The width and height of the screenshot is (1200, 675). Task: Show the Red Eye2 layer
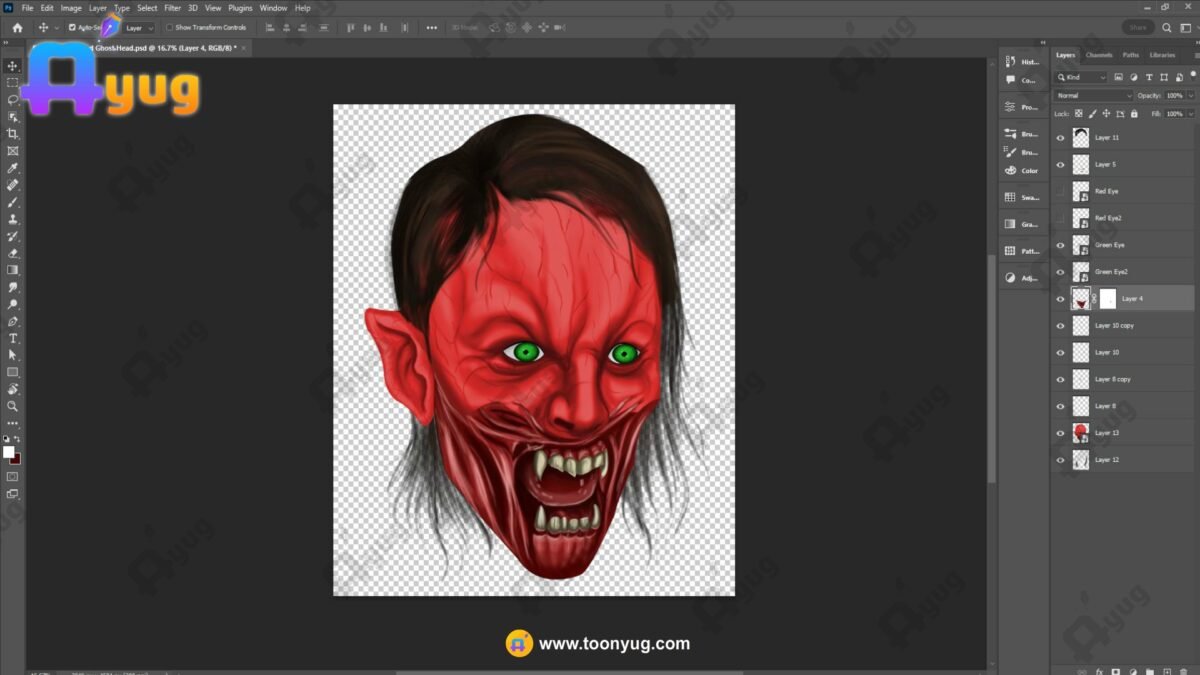click(x=1061, y=218)
